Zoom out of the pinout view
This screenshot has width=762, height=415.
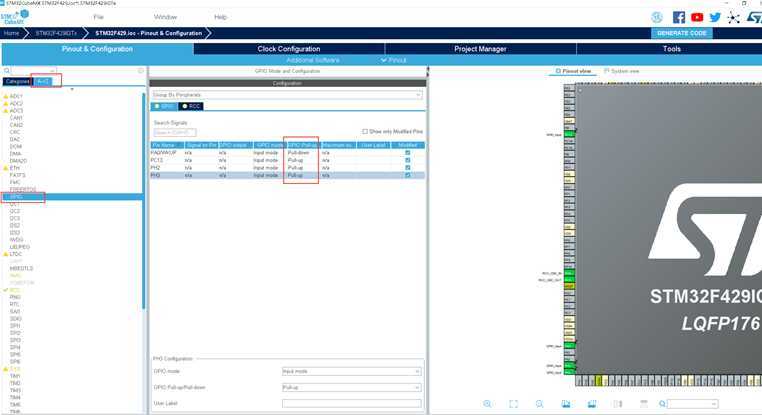(539, 404)
